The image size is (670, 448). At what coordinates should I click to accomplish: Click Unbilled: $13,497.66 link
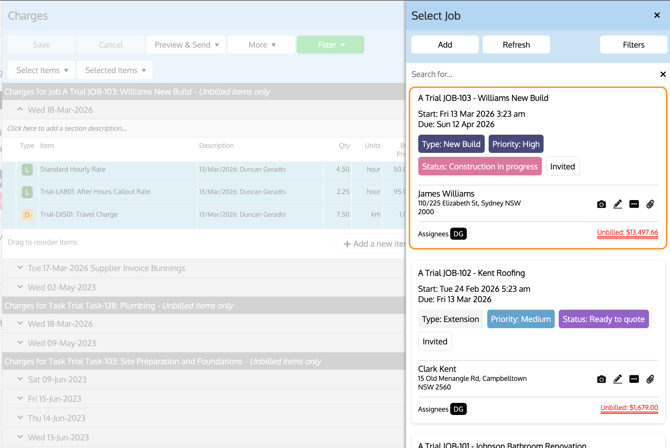click(627, 233)
